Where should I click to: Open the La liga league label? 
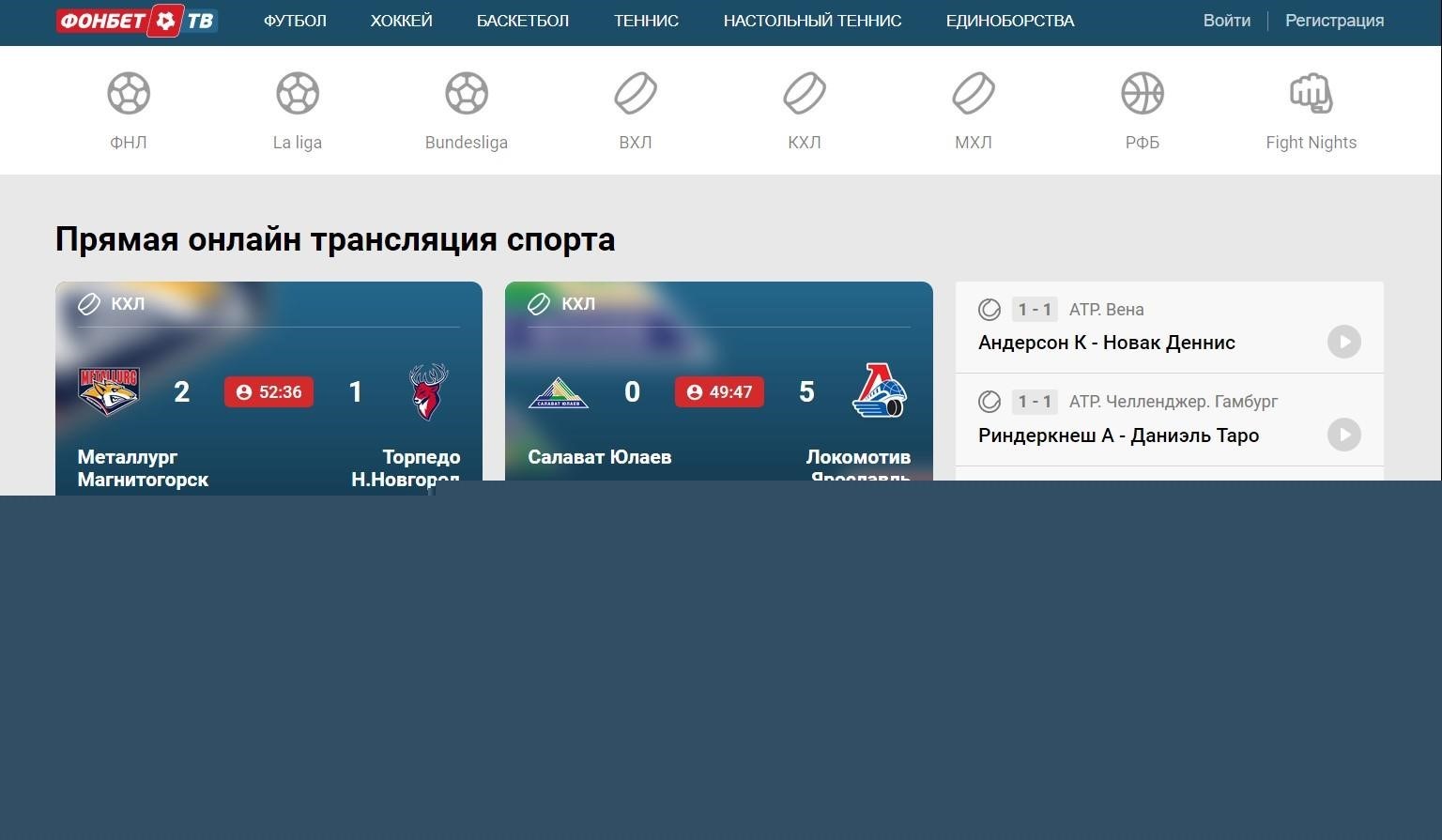(x=298, y=143)
